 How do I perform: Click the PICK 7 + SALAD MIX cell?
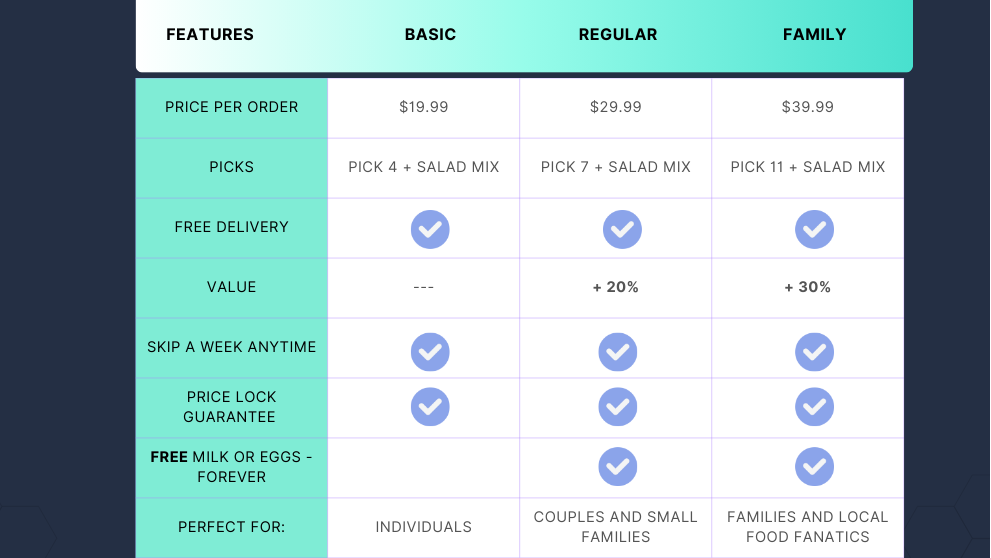[616, 167]
